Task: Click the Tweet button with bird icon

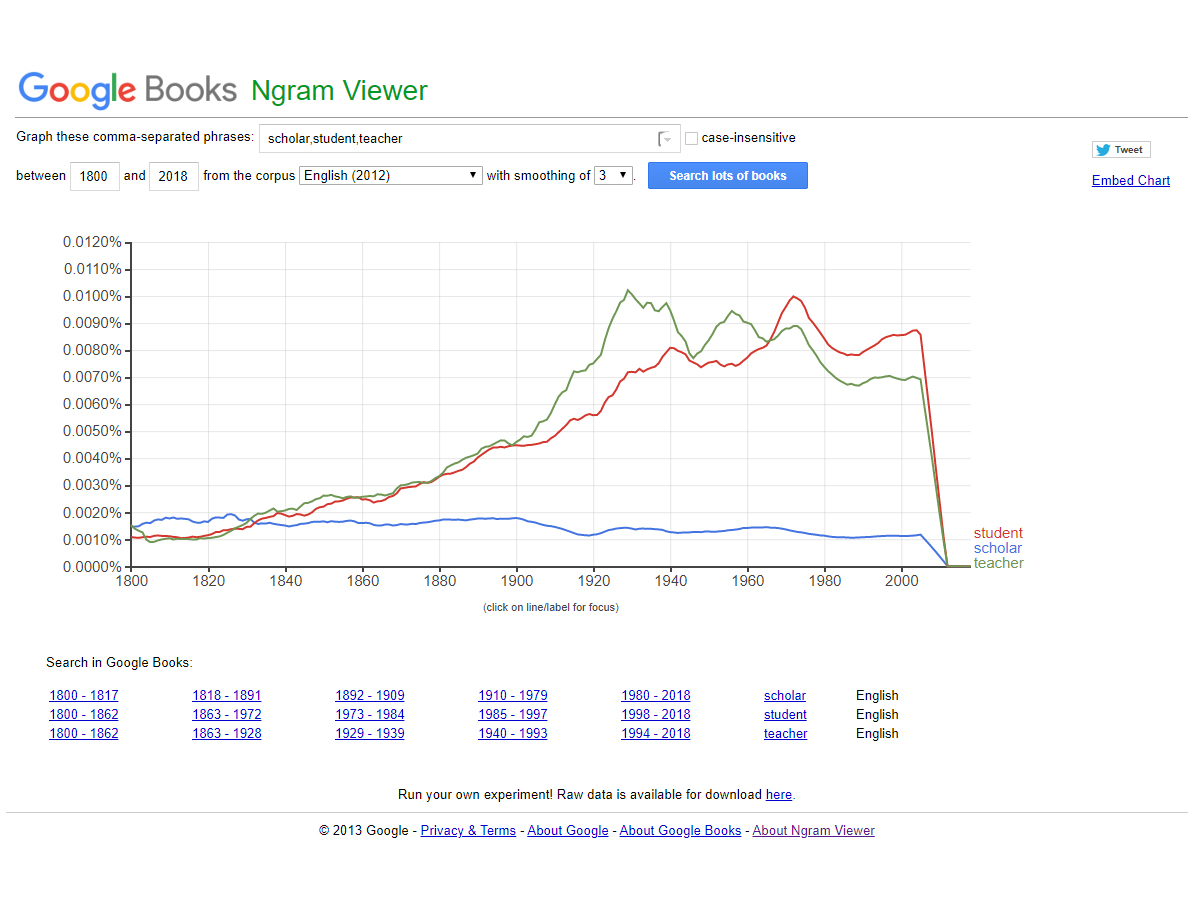Action: 1121,150
